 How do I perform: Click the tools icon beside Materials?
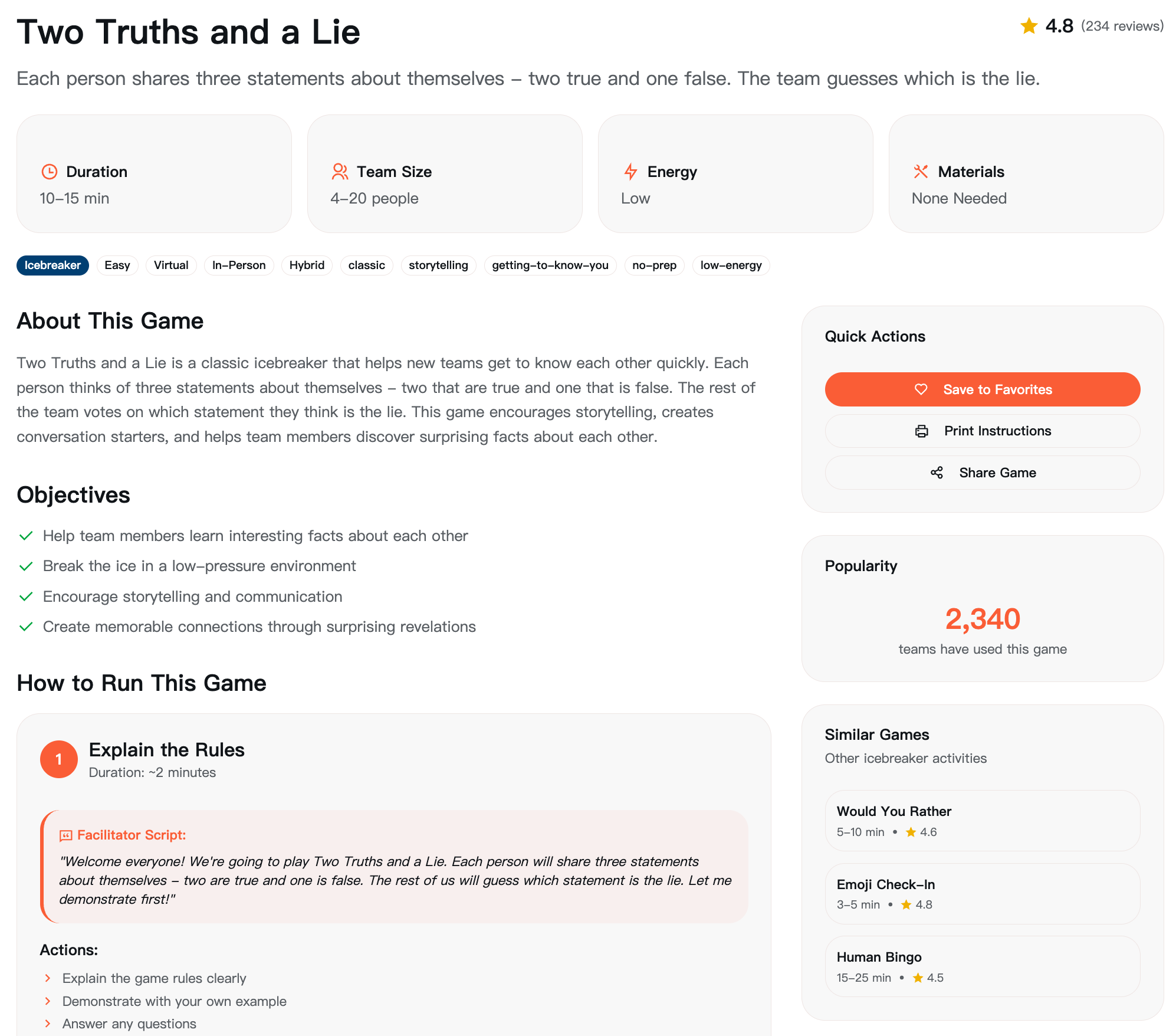click(921, 172)
